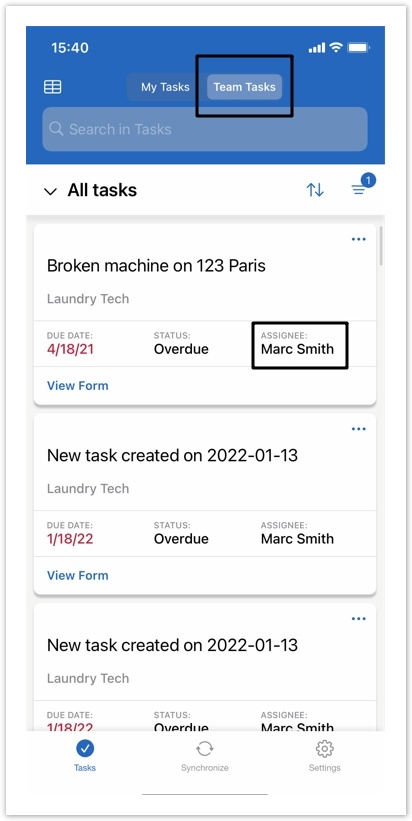The width and height of the screenshot is (412, 821).
Task: Open Broken machine on 123 Paris task
Action: coord(157,266)
